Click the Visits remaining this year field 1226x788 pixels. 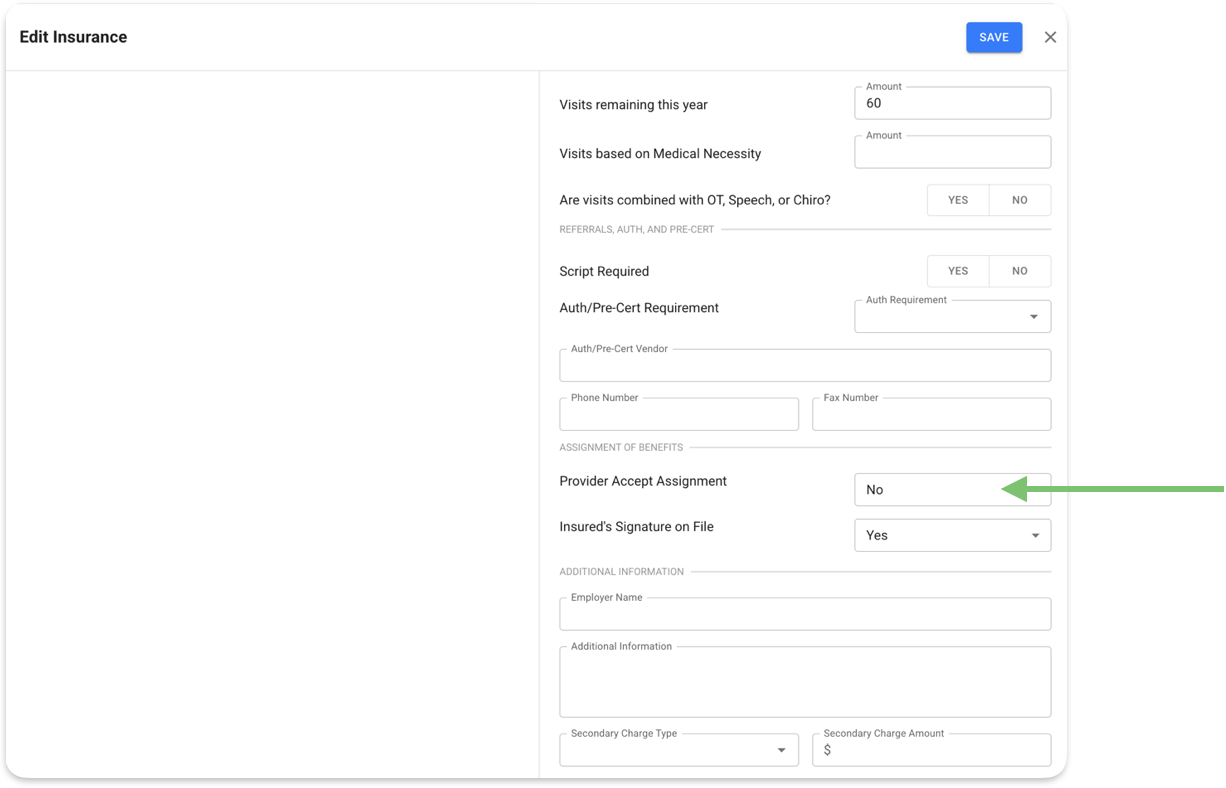tap(952, 103)
